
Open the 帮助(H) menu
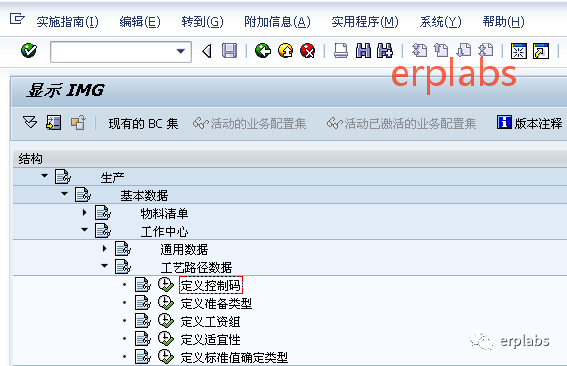tap(503, 22)
